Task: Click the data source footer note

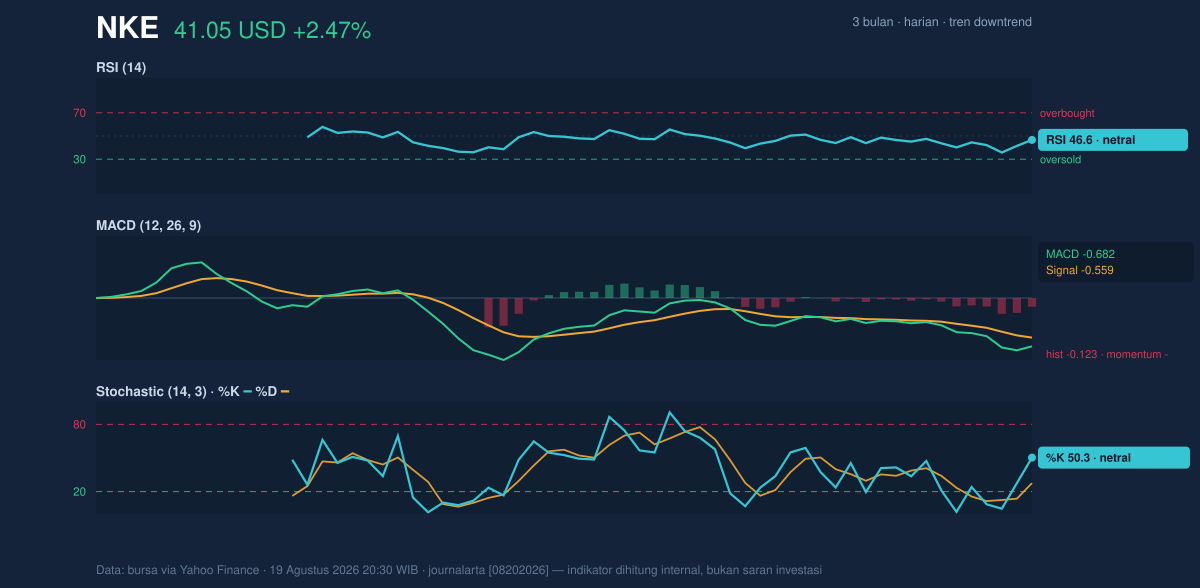Action: [x=459, y=570]
